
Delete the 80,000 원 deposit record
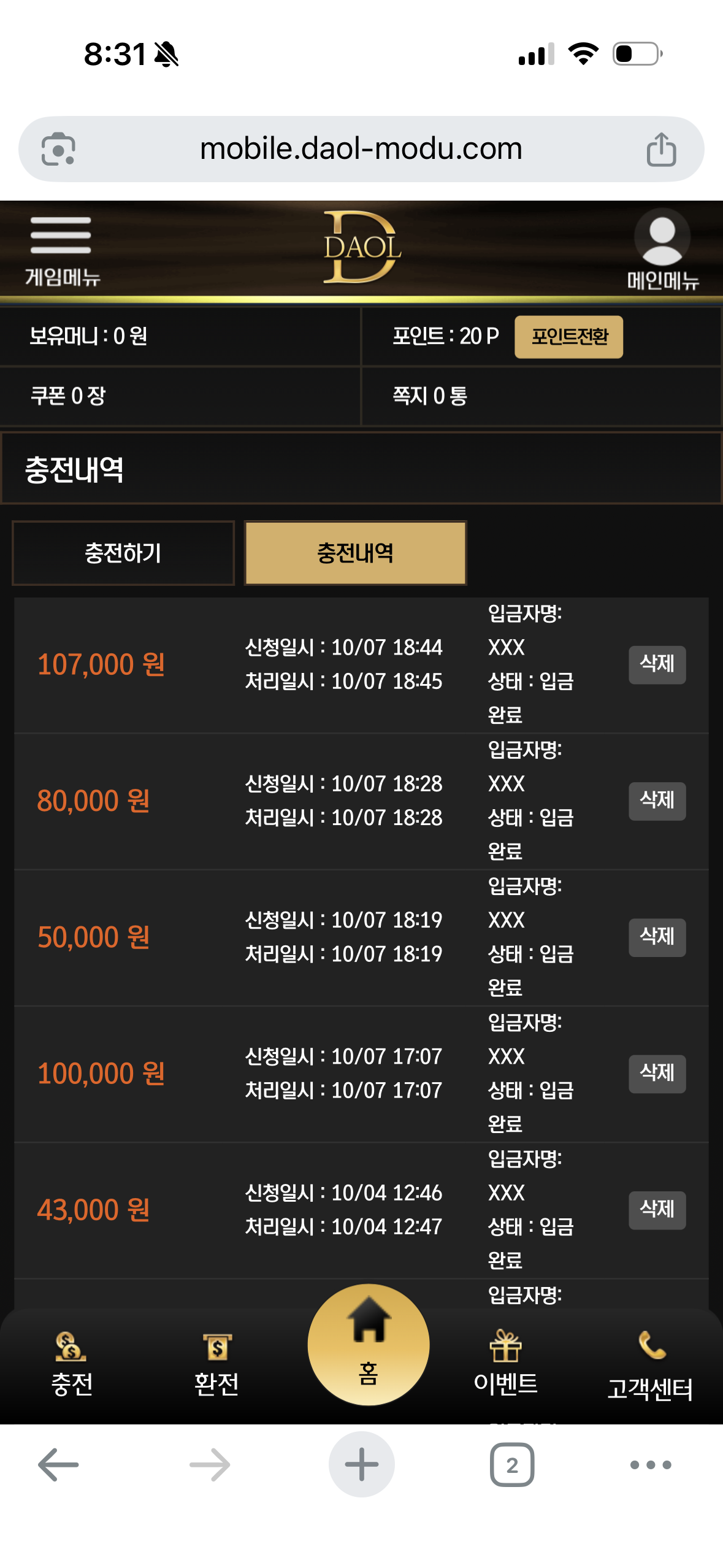[657, 801]
